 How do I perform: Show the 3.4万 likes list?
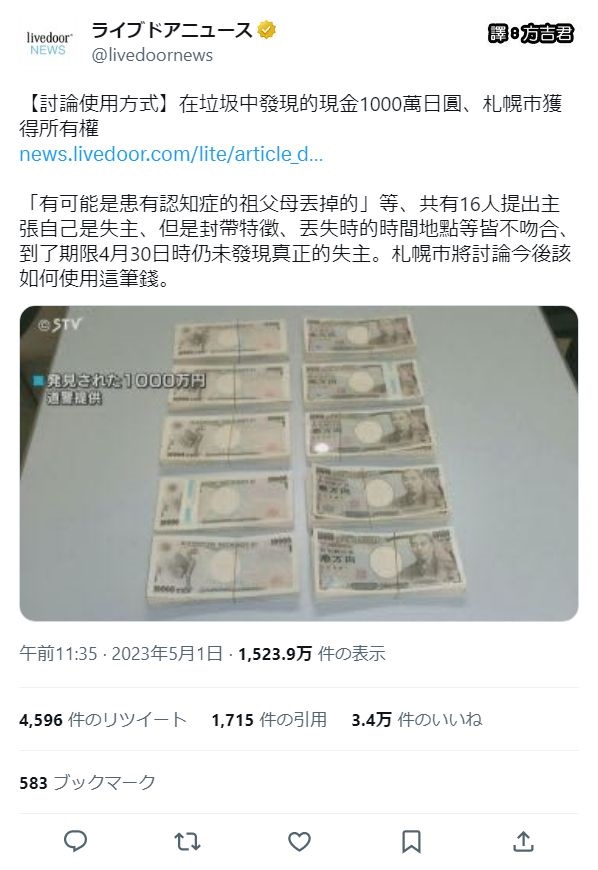417,720
